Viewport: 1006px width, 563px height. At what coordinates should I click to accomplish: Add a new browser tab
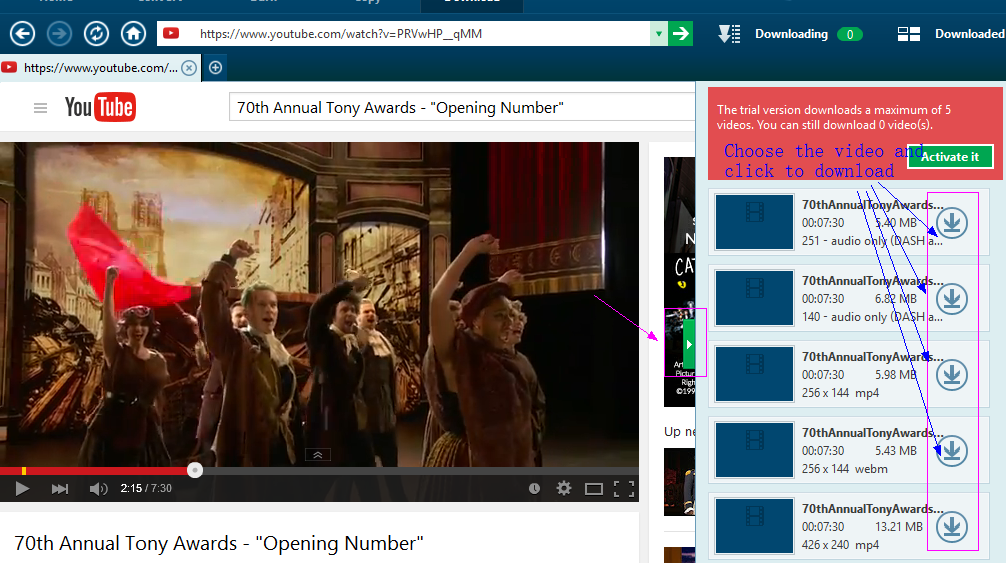[x=216, y=67]
